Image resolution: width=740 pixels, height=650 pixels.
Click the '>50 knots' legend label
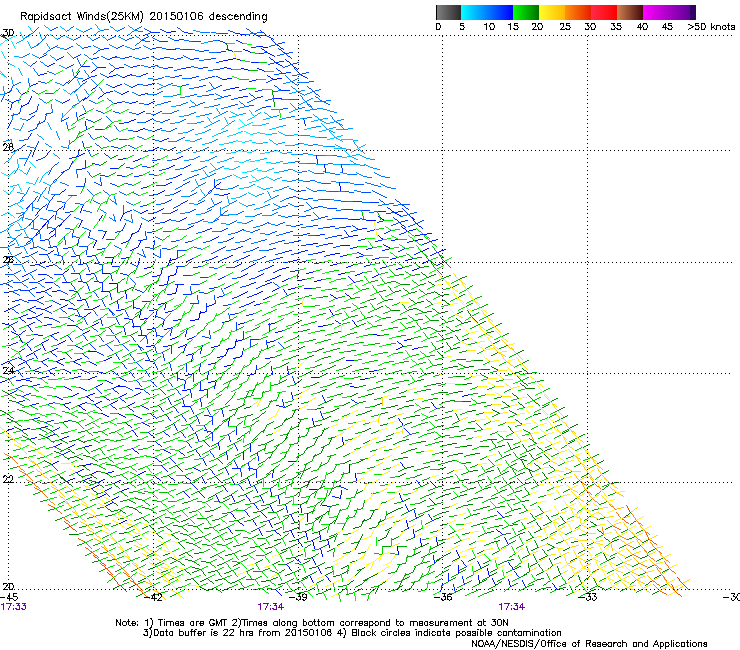tap(711, 27)
